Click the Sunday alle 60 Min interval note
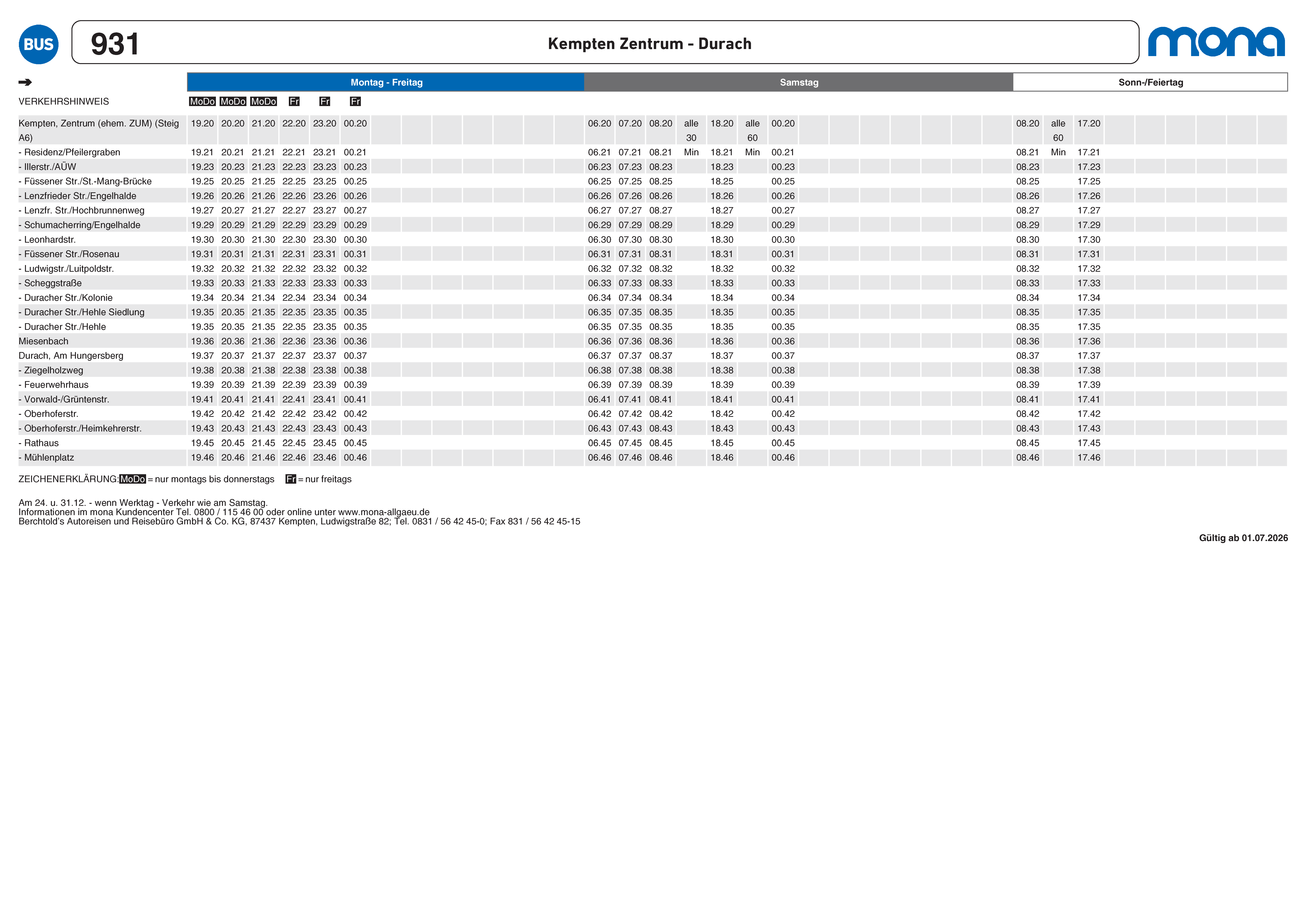 click(x=1058, y=138)
